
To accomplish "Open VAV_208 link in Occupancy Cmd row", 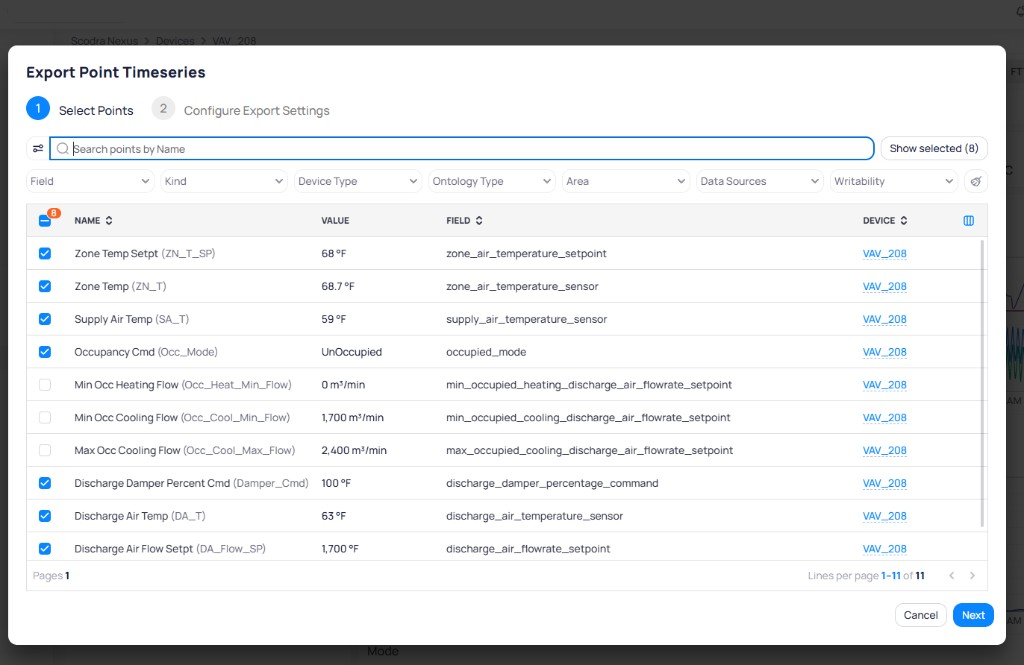I will (884, 351).
